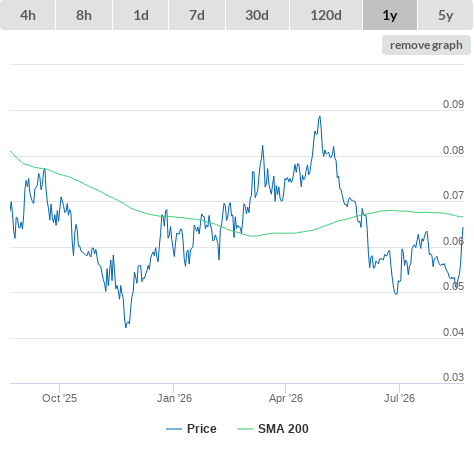Click the active 1y range tab
Image resolution: width=474 pixels, height=455 pixels.
tap(390, 15)
